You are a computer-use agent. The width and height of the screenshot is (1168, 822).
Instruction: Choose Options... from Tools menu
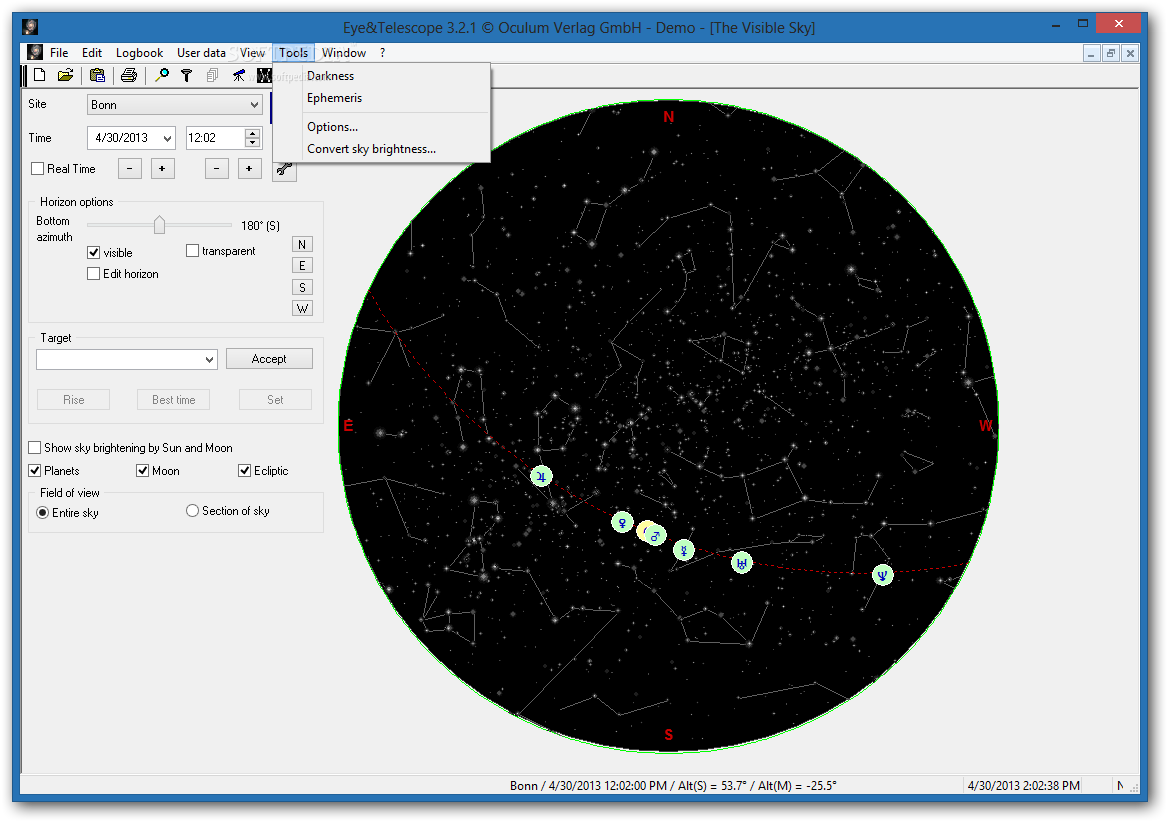pos(332,127)
